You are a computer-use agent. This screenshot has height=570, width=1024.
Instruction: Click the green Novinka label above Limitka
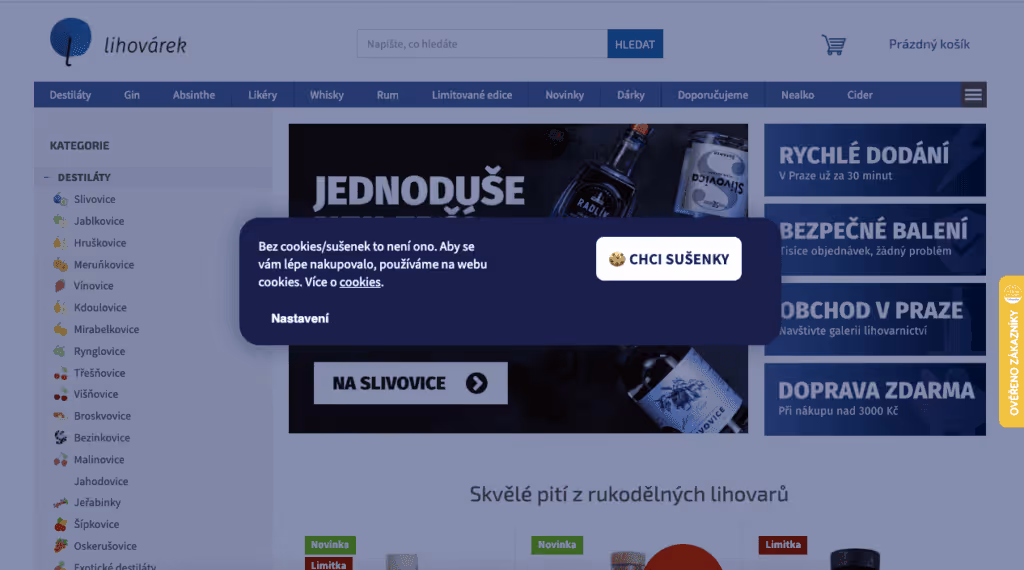[330, 545]
